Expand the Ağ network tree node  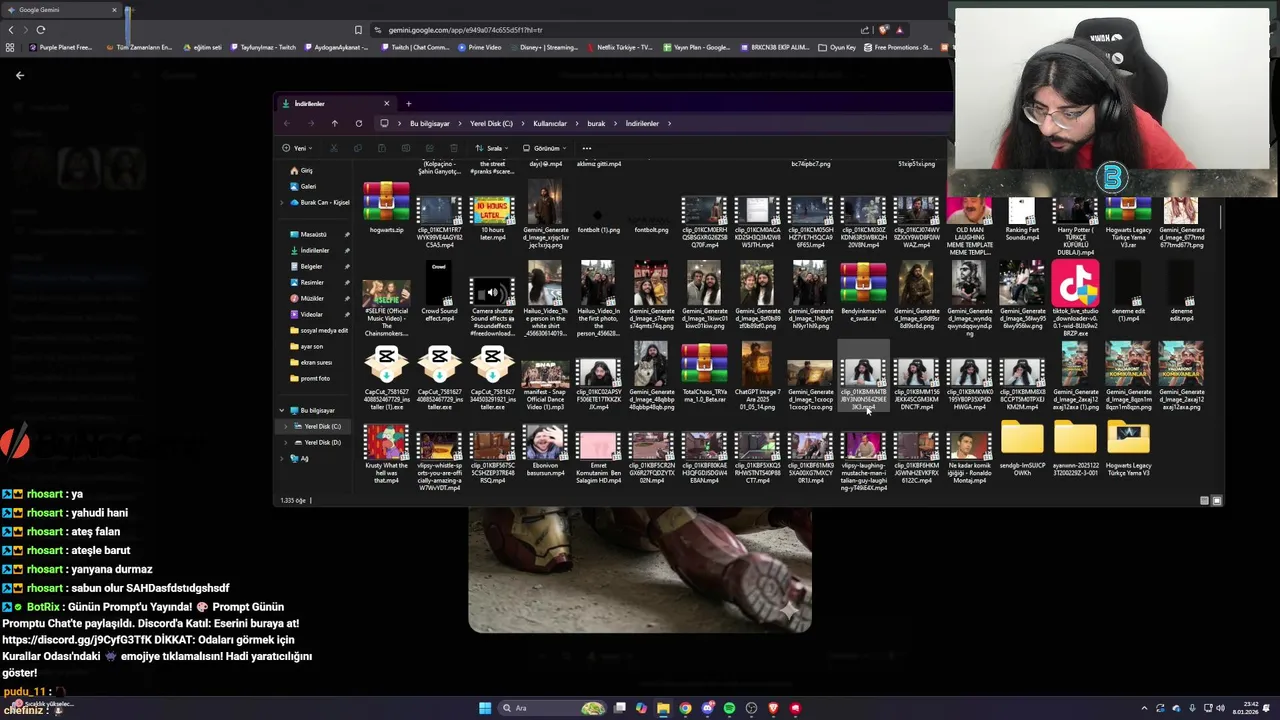point(282,458)
